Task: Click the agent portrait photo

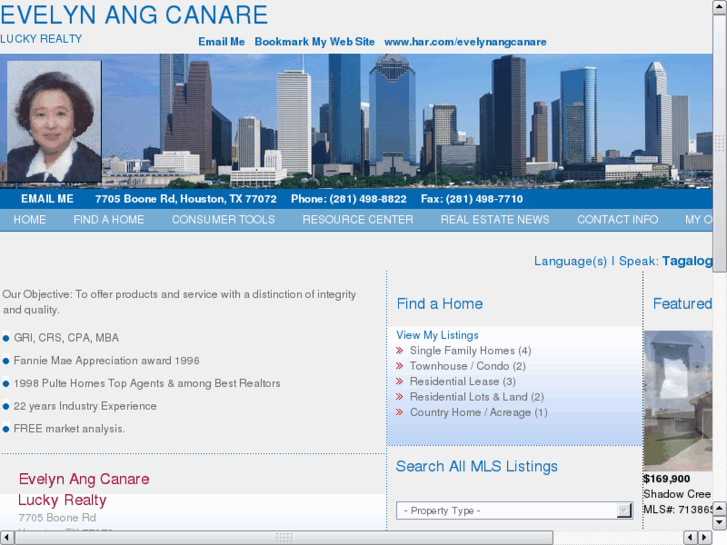Action: click(x=54, y=121)
